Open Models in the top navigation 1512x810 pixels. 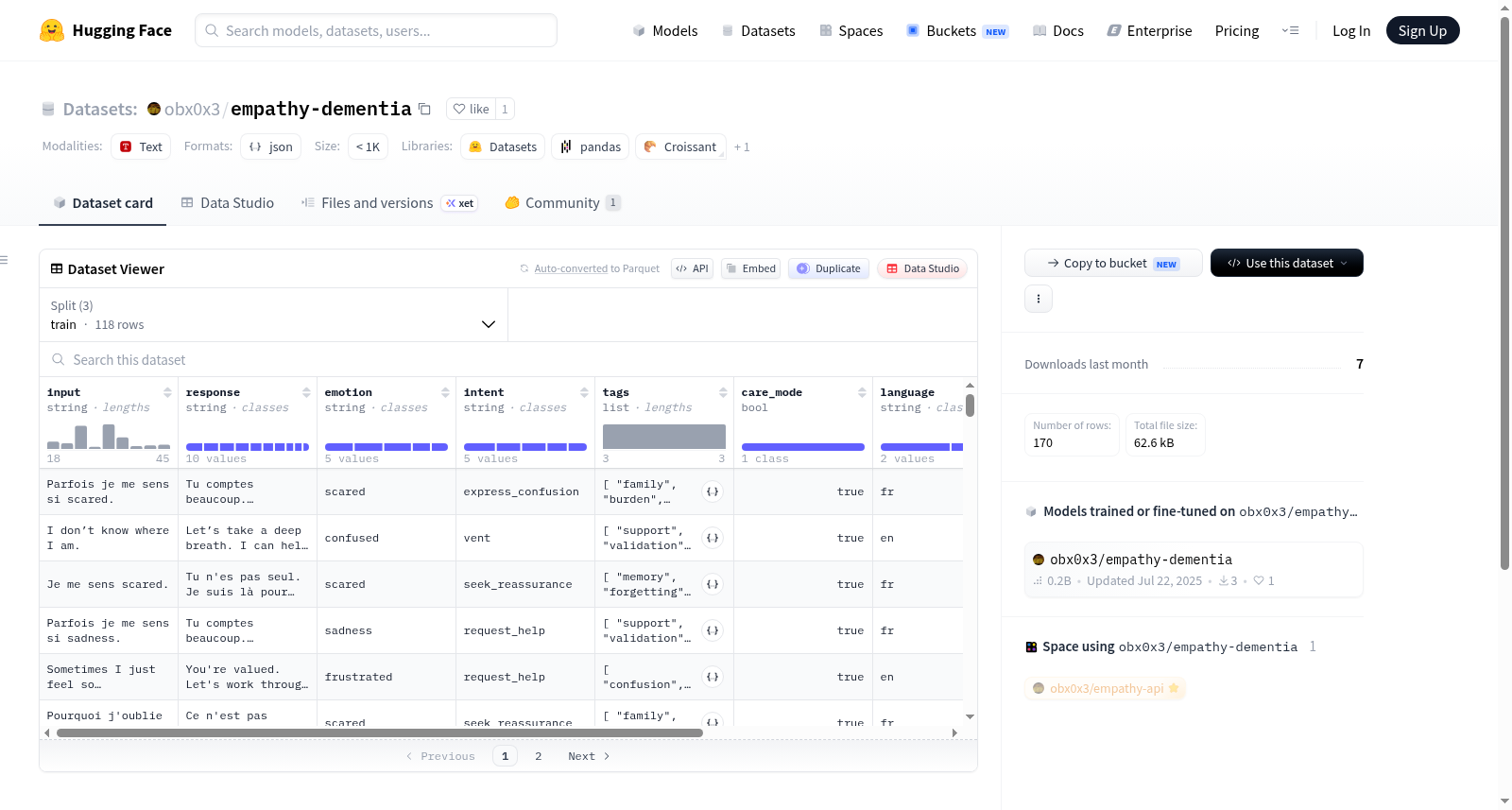coord(665,31)
